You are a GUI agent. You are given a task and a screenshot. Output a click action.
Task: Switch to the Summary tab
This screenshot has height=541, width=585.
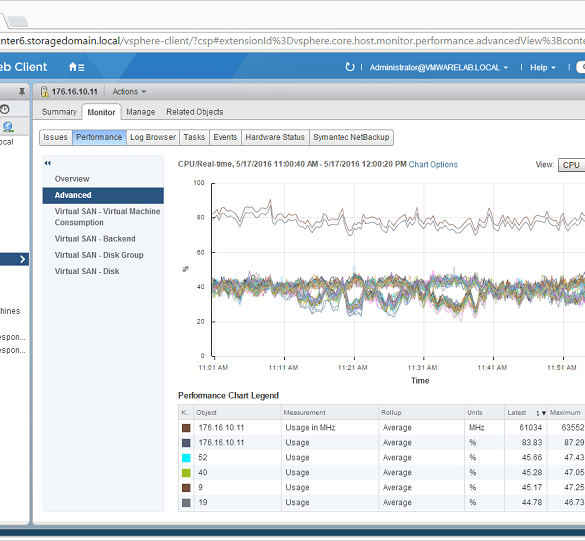pos(59,112)
